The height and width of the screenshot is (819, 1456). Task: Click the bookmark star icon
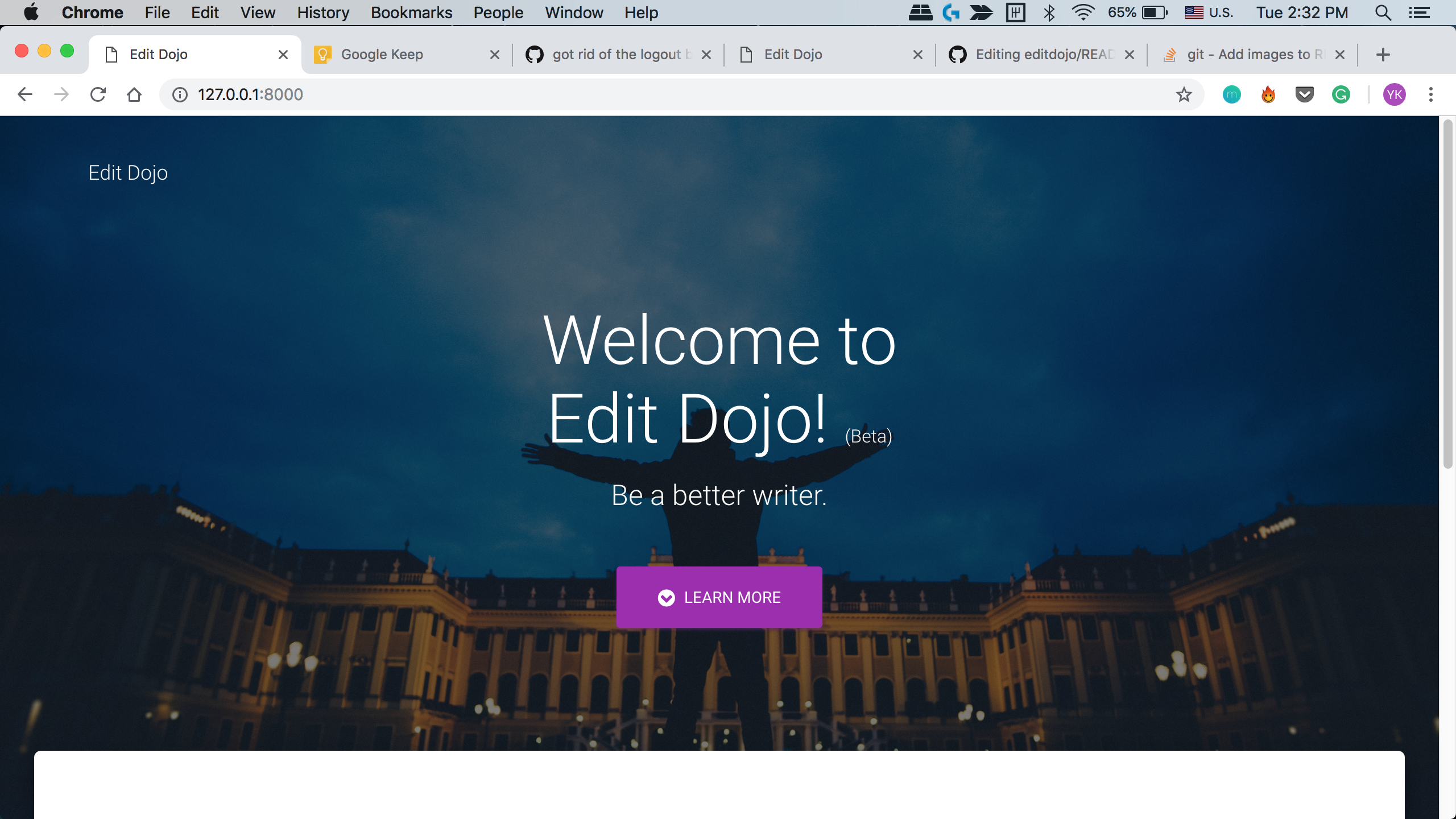(x=1185, y=94)
